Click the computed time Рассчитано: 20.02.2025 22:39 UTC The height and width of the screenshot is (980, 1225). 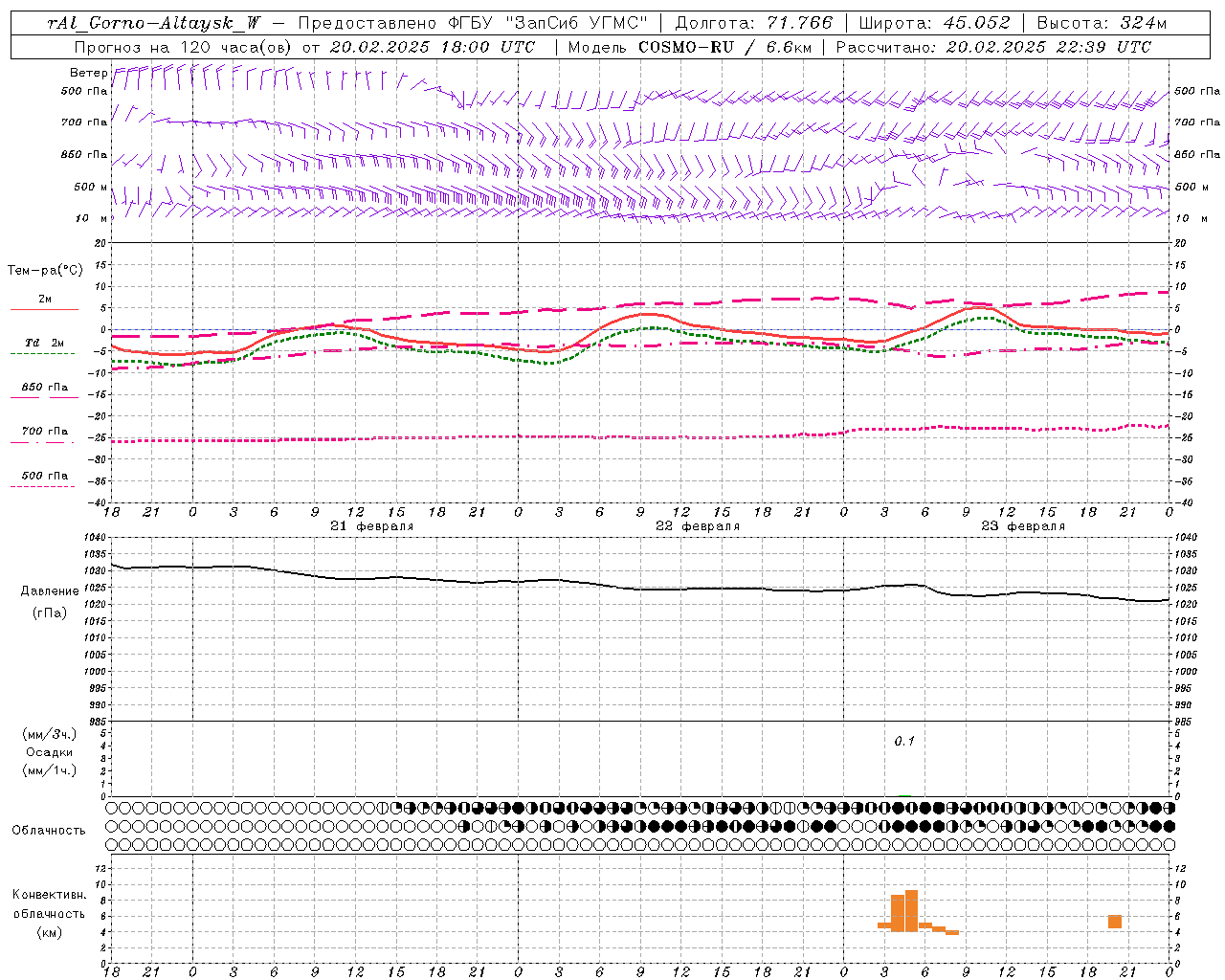pyautogui.click(x=993, y=47)
